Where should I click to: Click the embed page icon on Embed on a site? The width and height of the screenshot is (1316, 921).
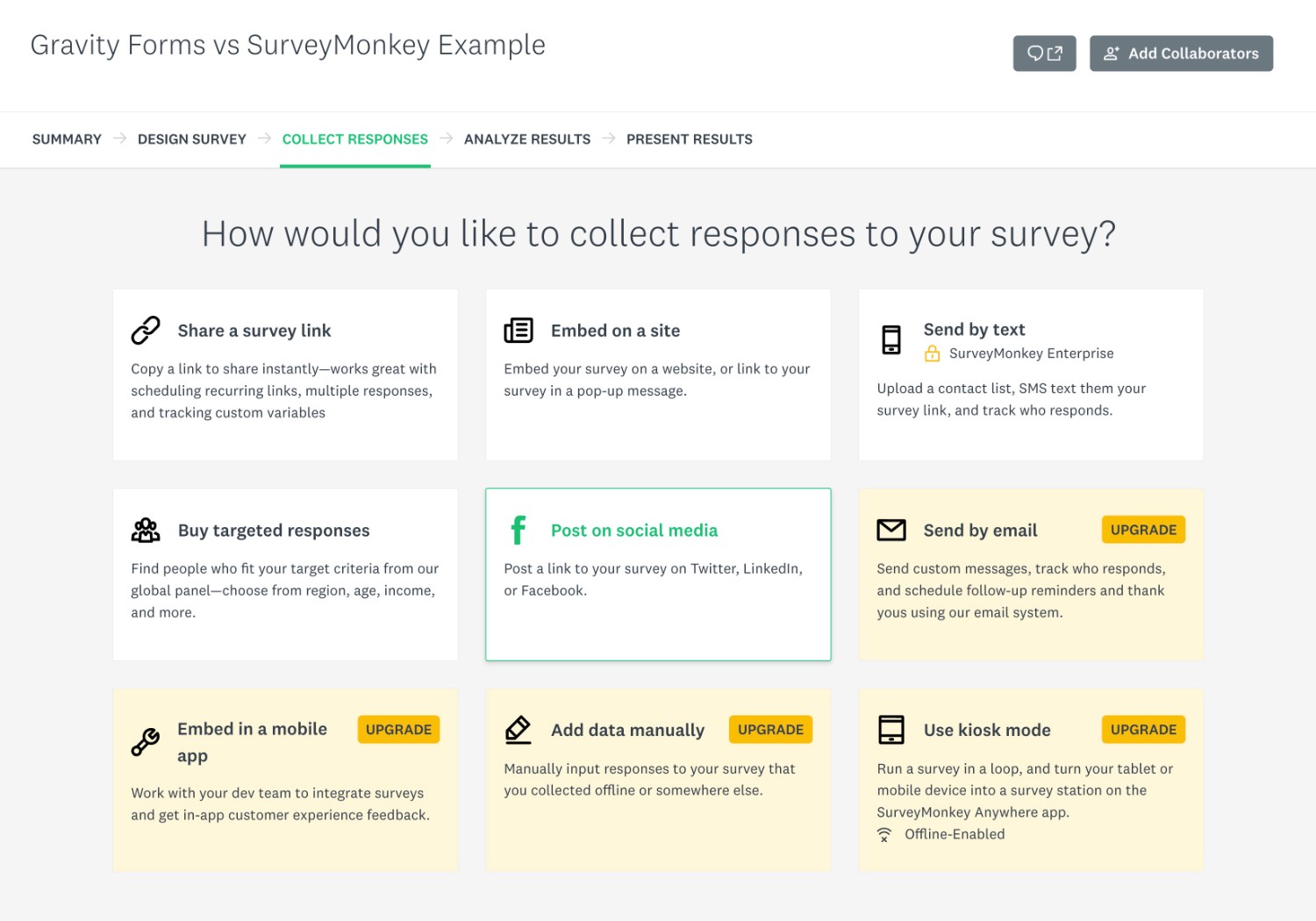[x=519, y=331]
